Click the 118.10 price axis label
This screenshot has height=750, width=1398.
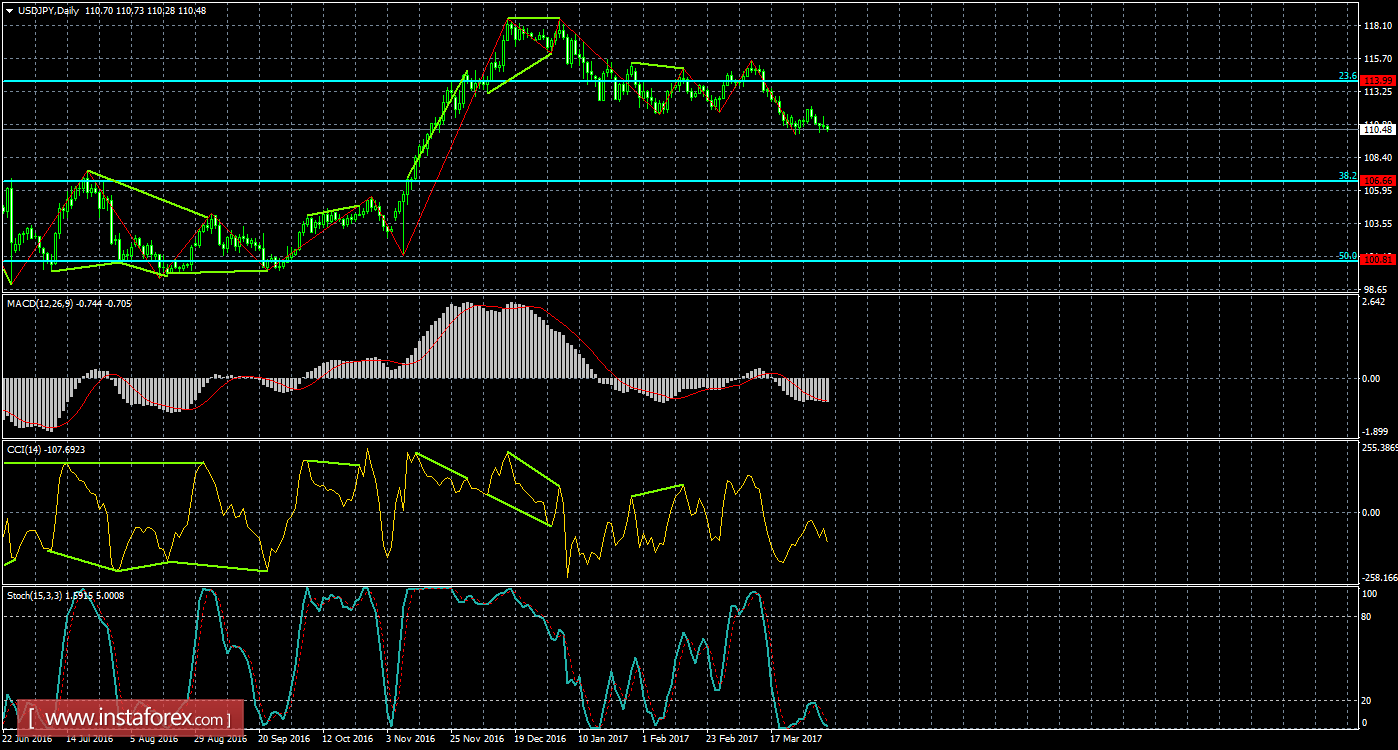click(1378, 26)
